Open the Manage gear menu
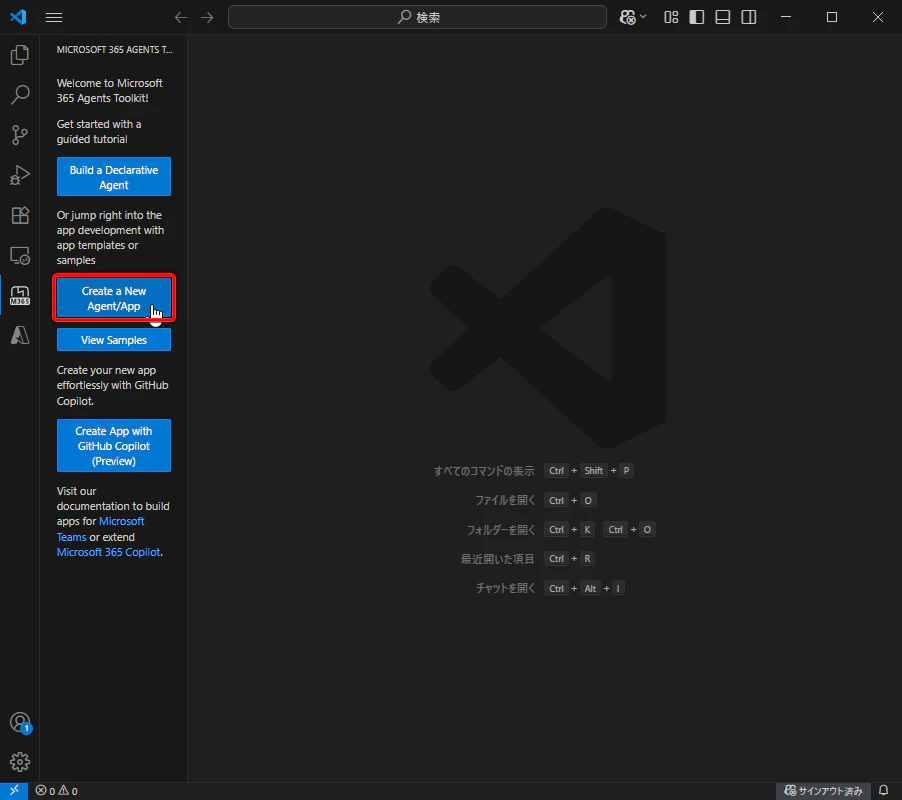This screenshot has width=902, height=800. 20,762
